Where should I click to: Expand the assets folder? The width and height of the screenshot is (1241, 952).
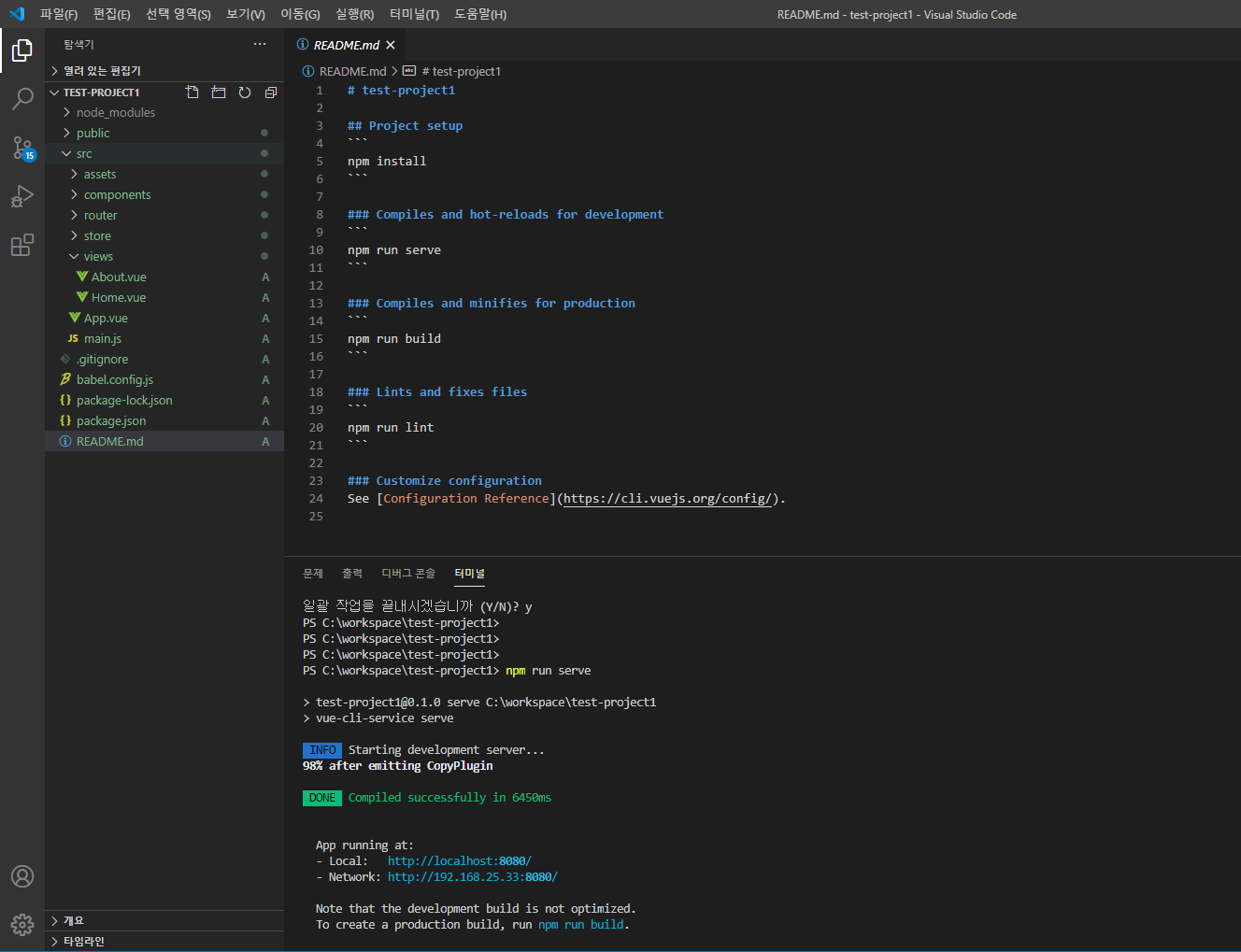[164, 174]
